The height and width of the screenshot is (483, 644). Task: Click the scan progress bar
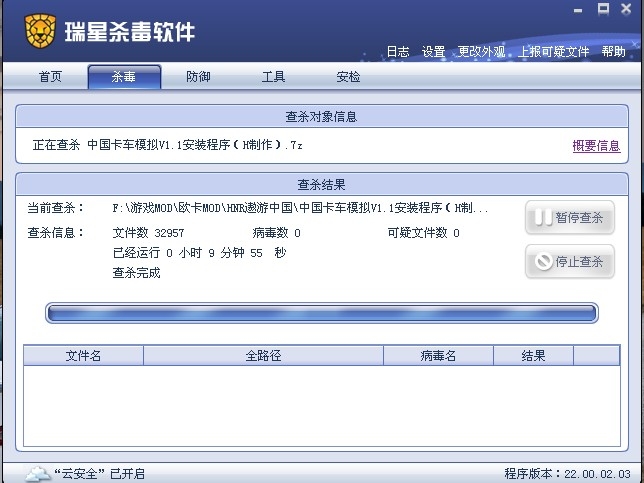[x=322, y=313]
